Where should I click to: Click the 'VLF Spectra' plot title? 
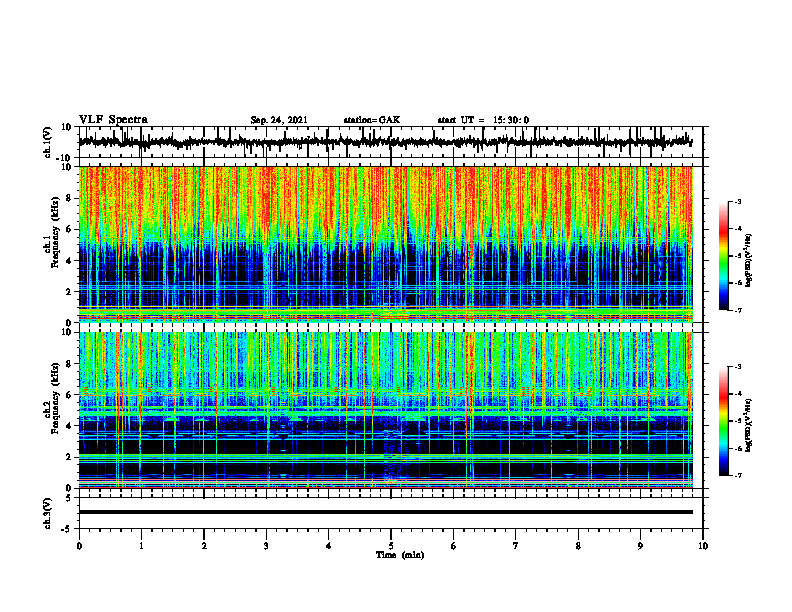click(x=113, y=120)
